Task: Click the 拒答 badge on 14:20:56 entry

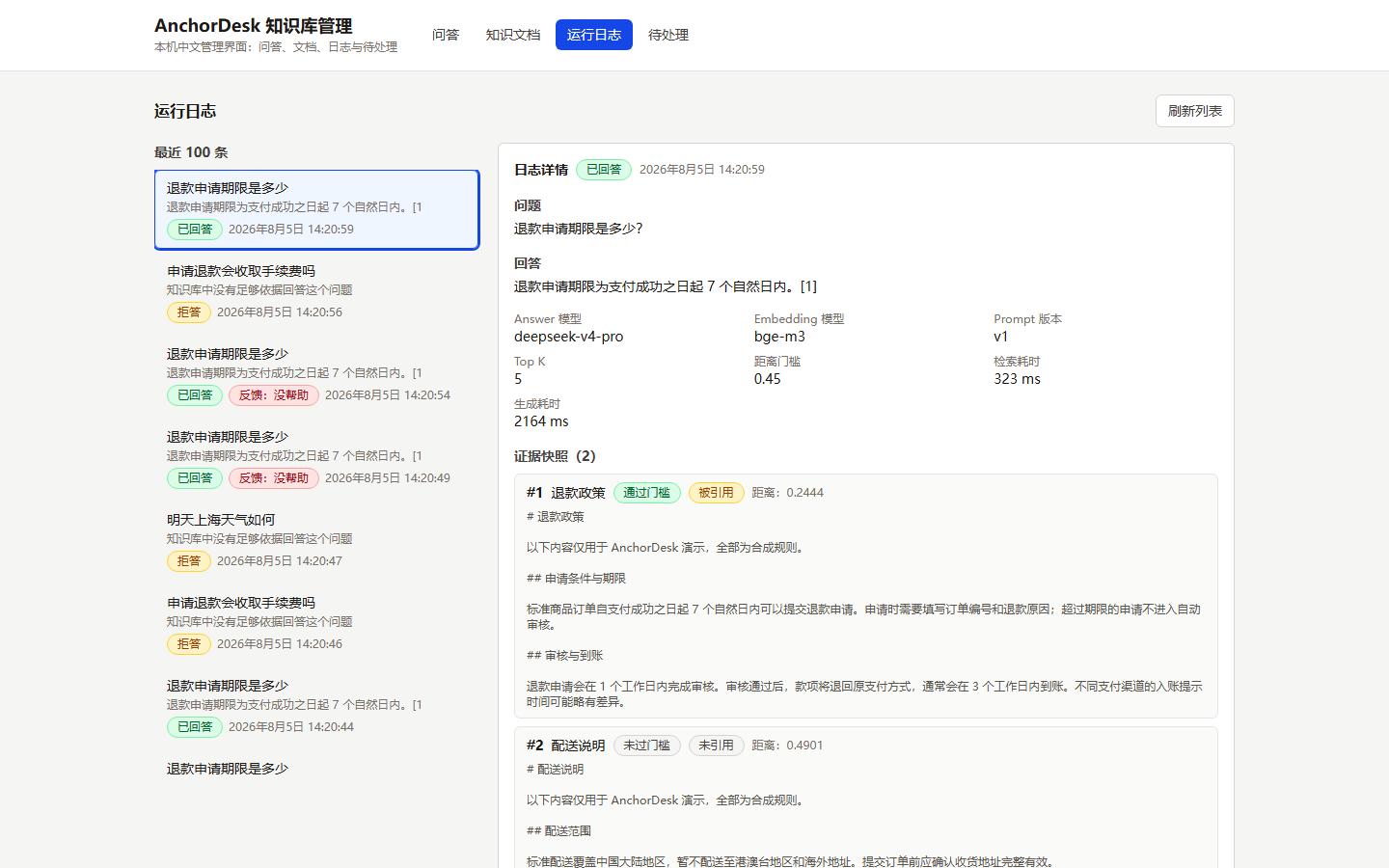Action: (189, 312)
